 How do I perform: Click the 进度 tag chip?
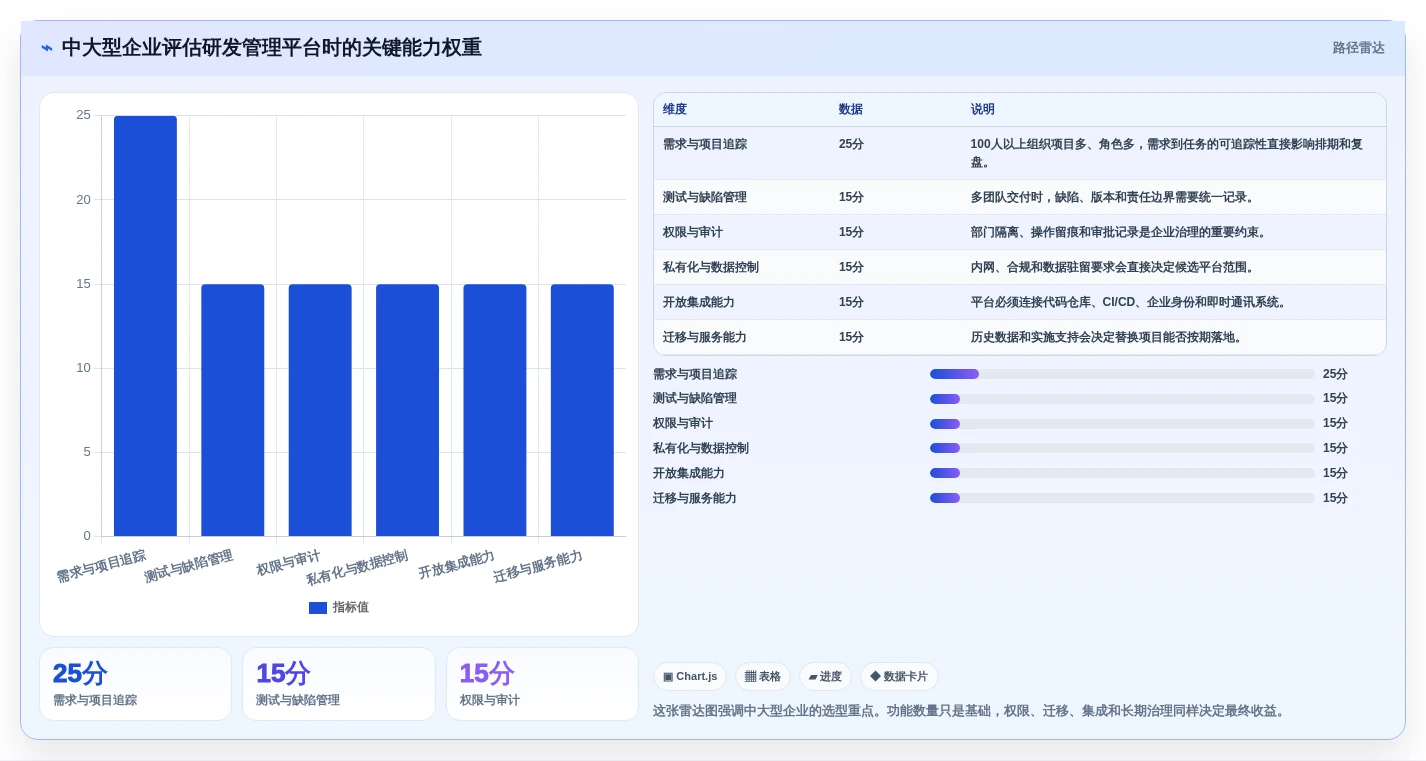point(826,677)
